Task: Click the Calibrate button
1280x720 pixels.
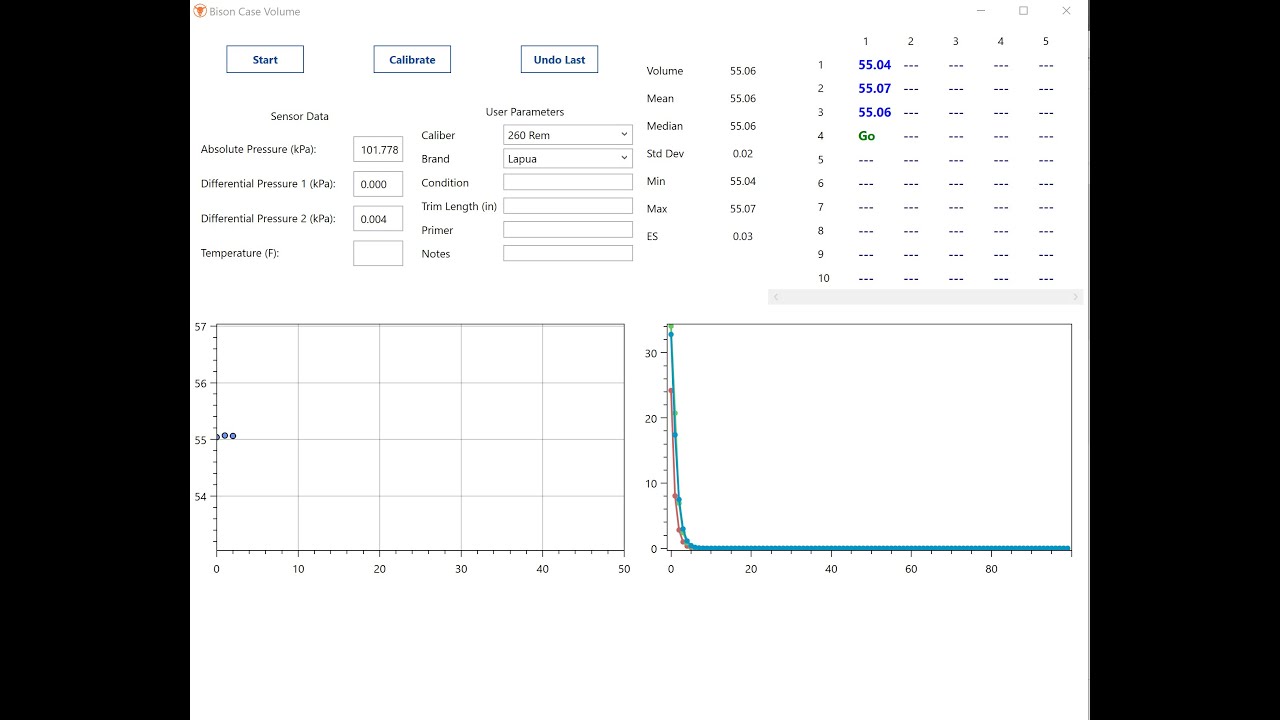Action: click(x=412, y=59)
